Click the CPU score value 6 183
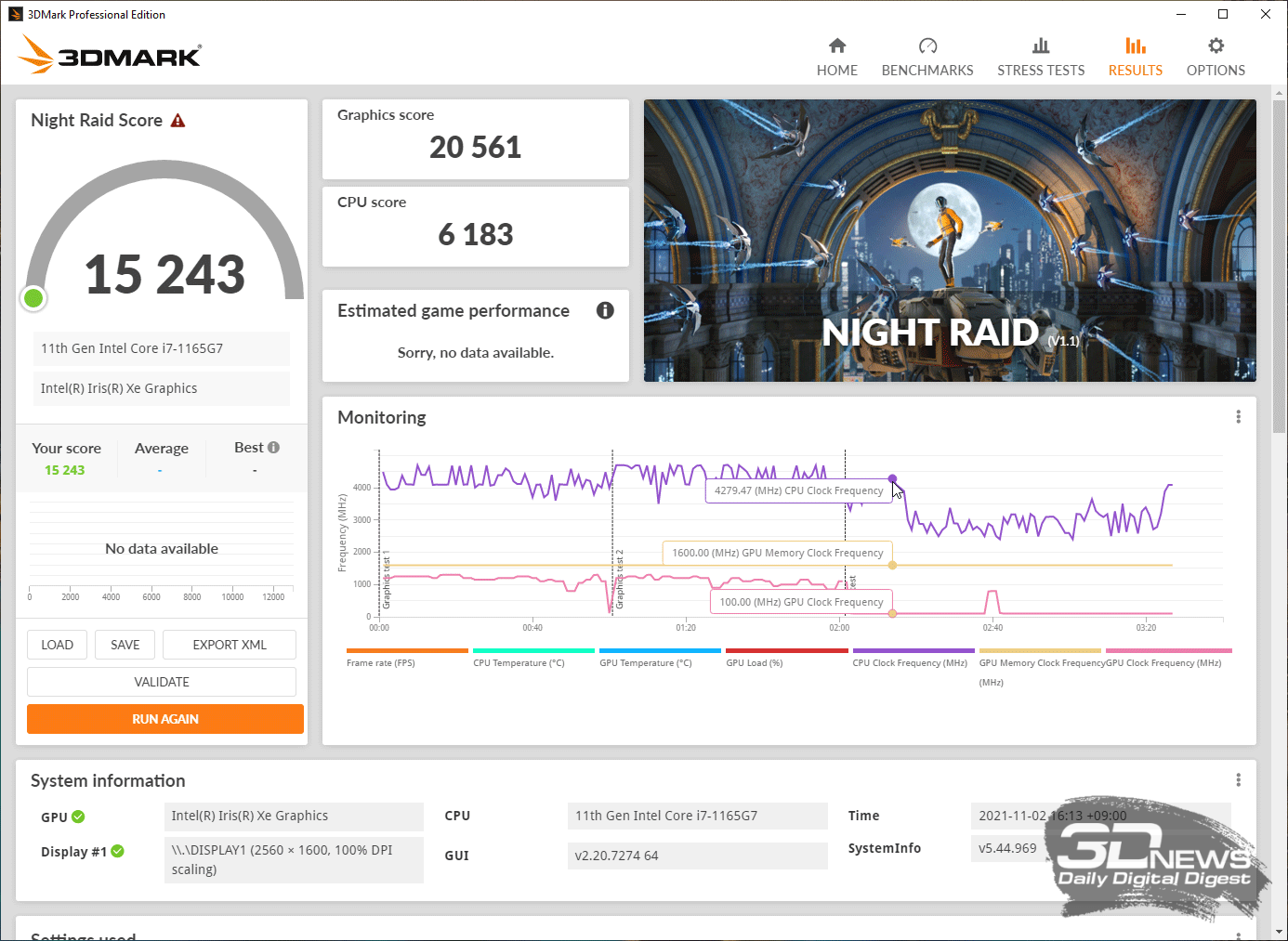Image resolution: width=1288 pixels, height=941 pixels. pyautogui.click(x=475, y=235)
